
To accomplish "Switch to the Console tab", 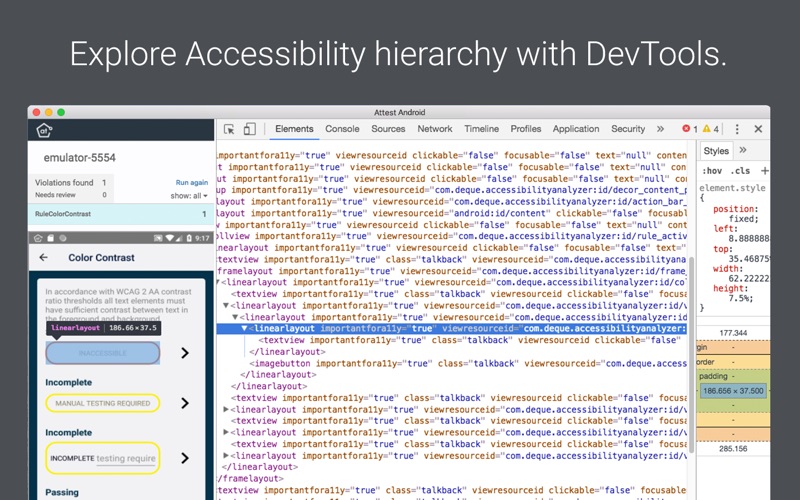I will coord(342,129).
